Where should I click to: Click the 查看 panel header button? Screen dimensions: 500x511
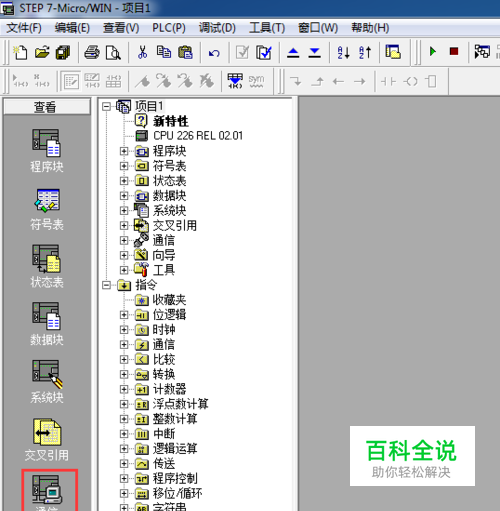point(47,107)
